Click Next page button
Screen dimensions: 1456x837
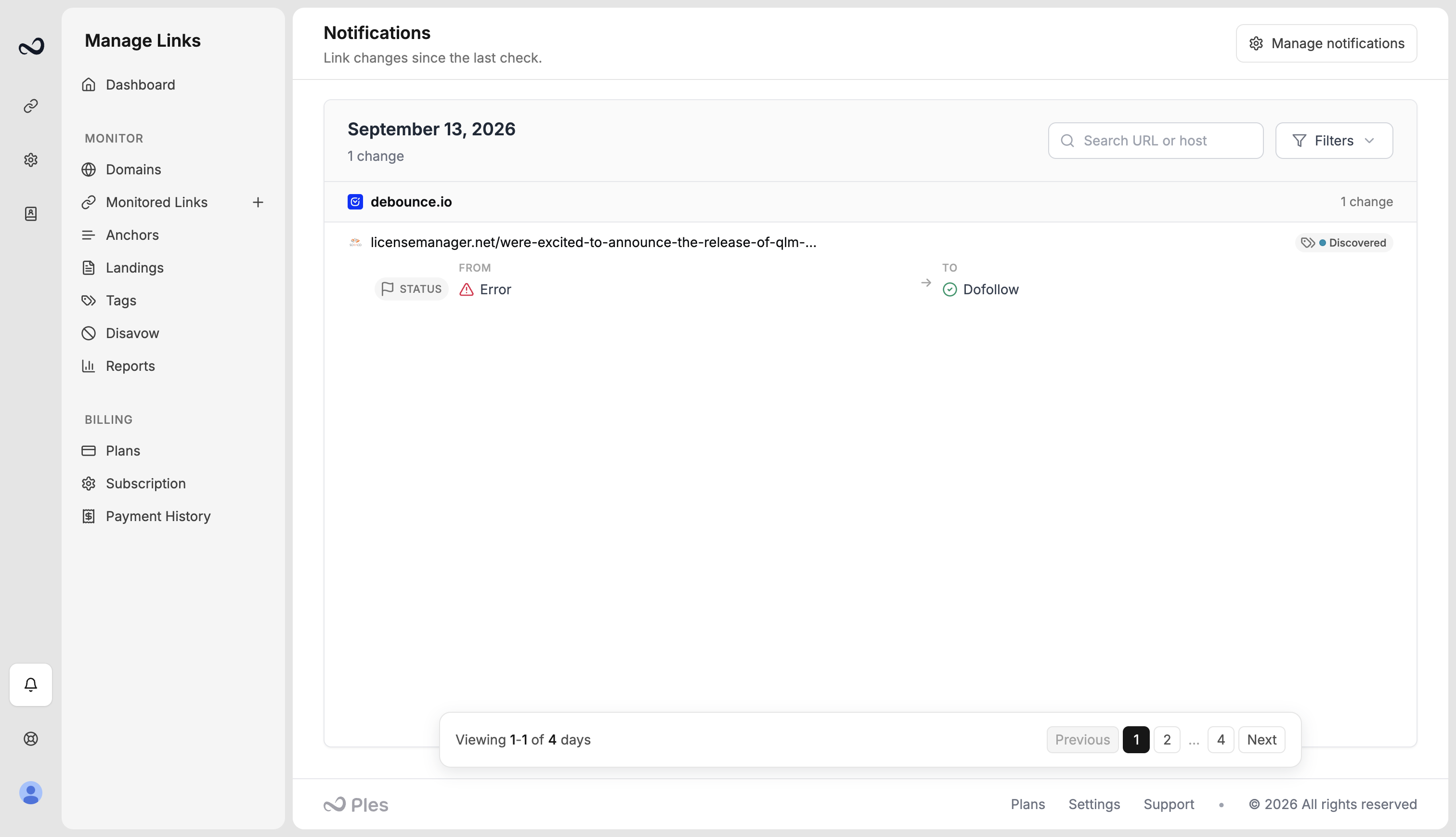(x=1262, y=740)
